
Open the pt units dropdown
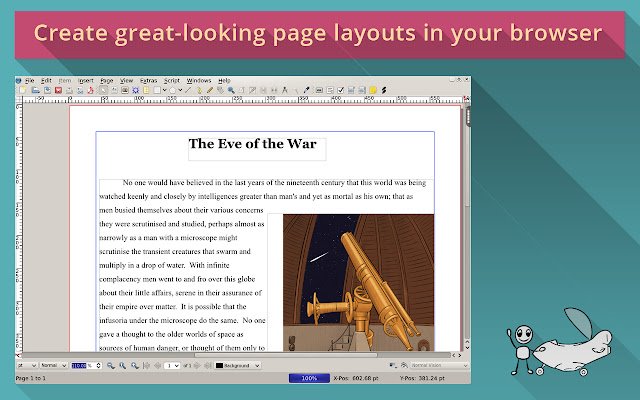tap(27, 365)
